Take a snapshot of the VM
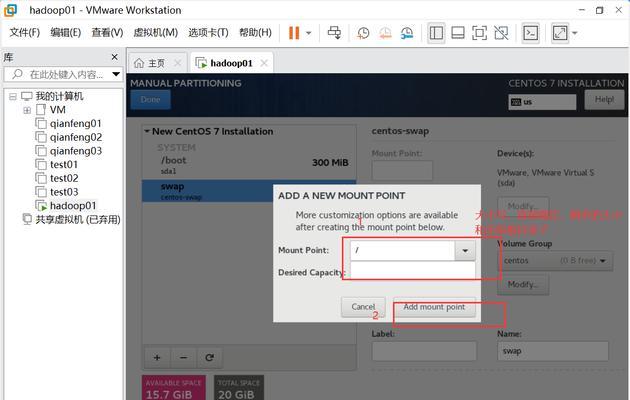Viewport: 630px width, 400px height. 363,33
